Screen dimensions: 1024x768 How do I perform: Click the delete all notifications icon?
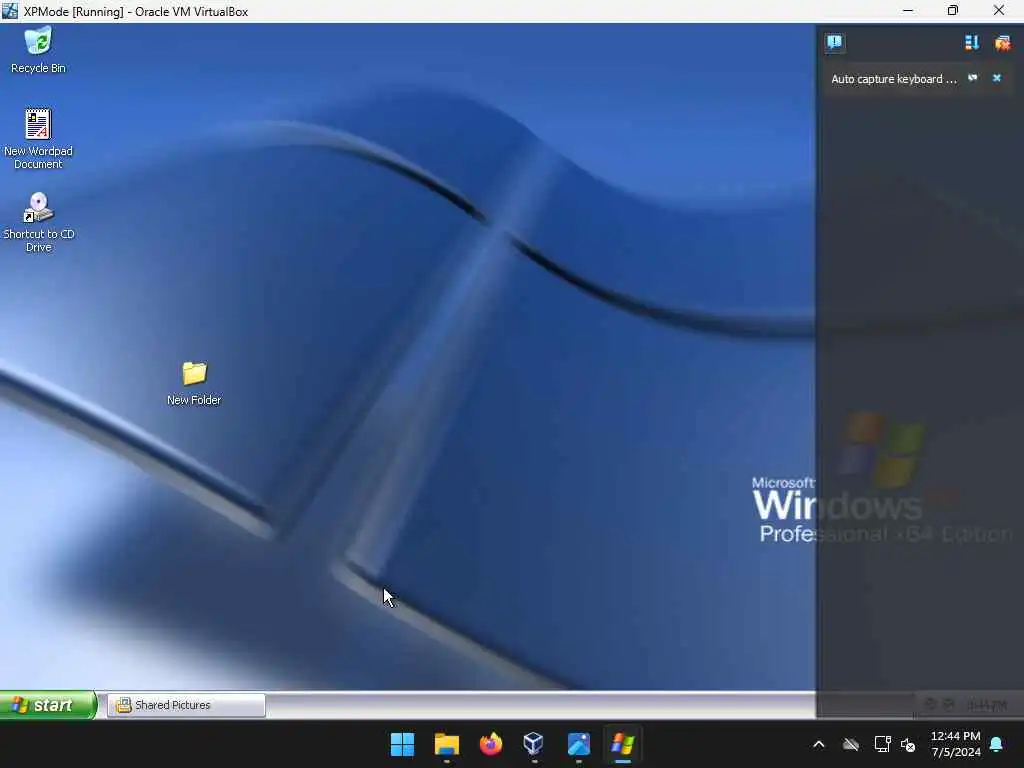tap(1002, 43)
